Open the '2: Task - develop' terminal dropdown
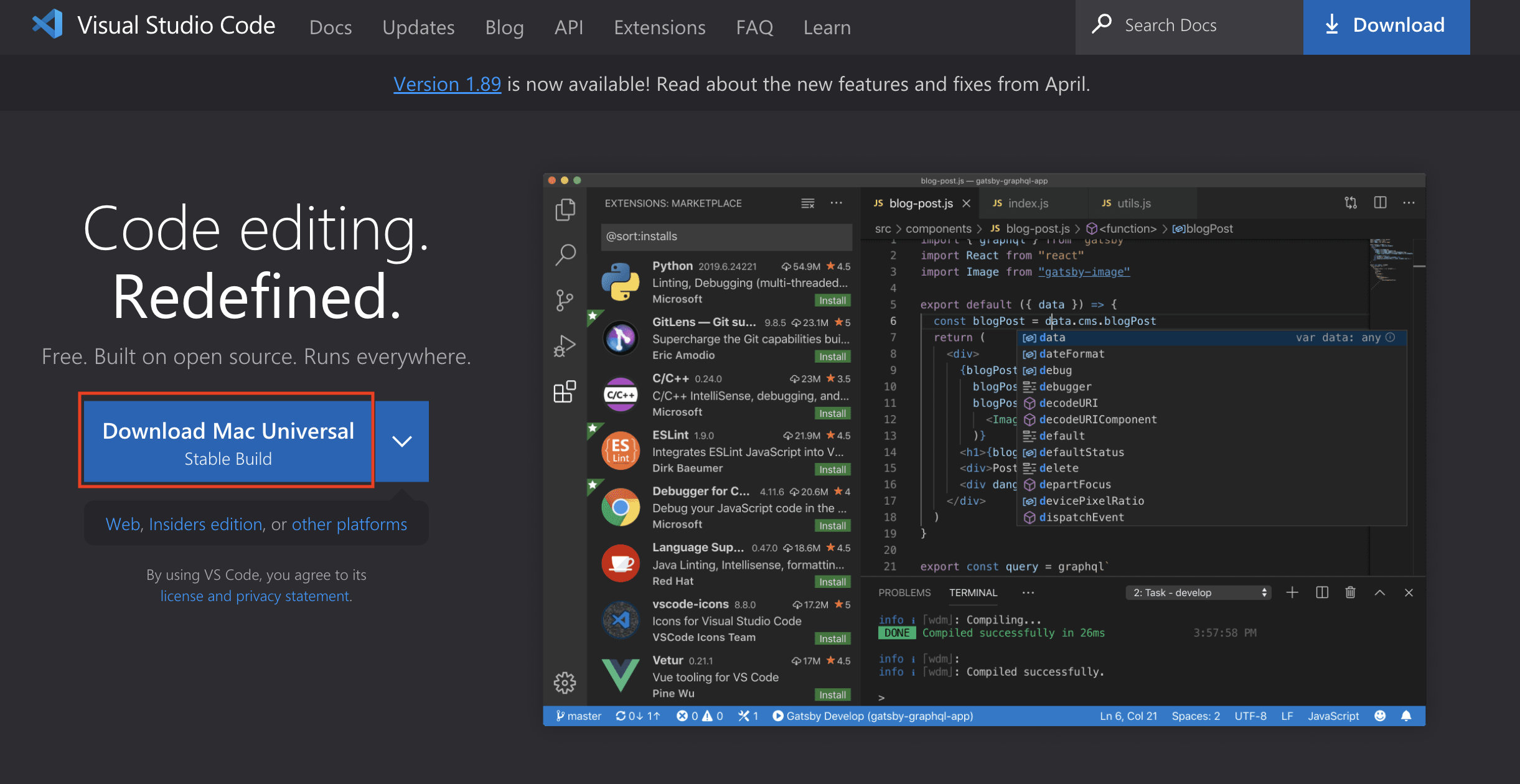This screenshot has height=784, width=1520. click(x=1199, y=592)
